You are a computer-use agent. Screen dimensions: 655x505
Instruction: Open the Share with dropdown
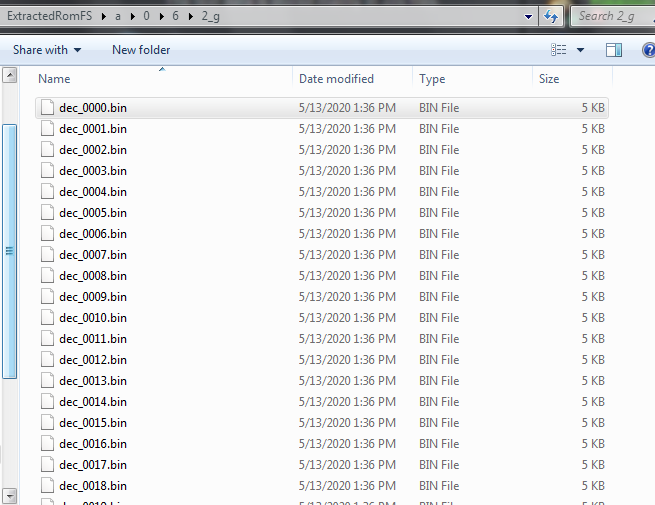tap(47, 50)
